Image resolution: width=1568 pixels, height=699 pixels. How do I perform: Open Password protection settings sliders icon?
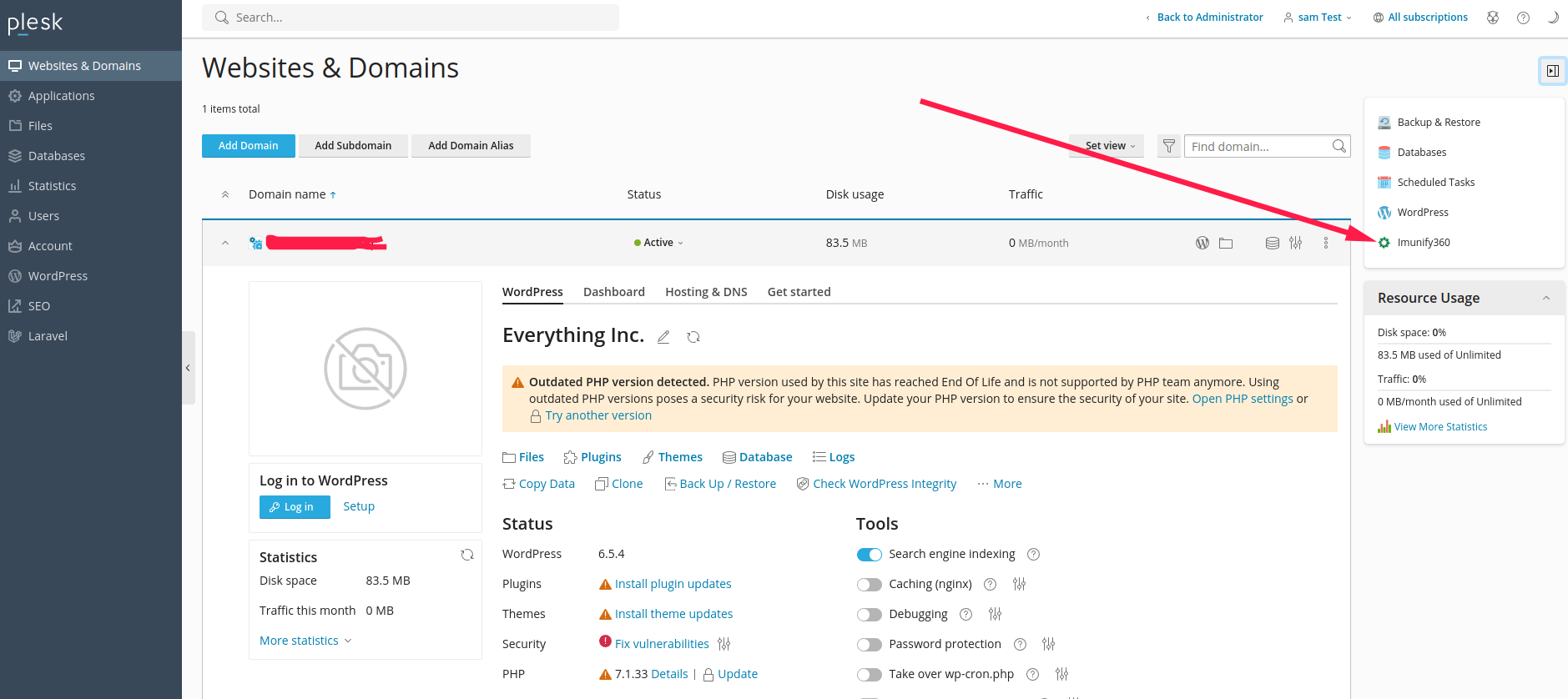pos(1049,644)
